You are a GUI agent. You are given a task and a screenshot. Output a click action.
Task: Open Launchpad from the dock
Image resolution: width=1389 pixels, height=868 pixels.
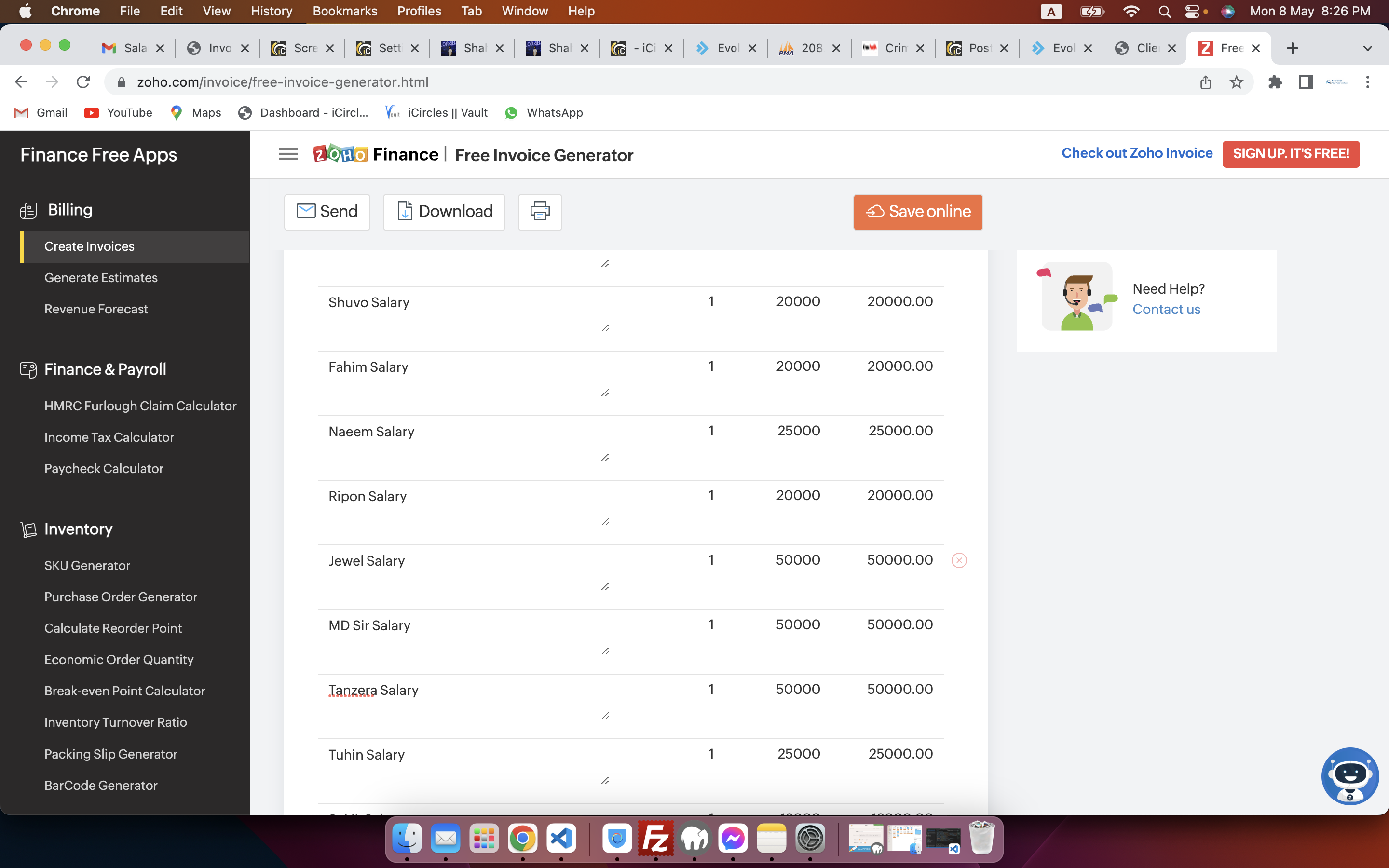tap(484, 838)
